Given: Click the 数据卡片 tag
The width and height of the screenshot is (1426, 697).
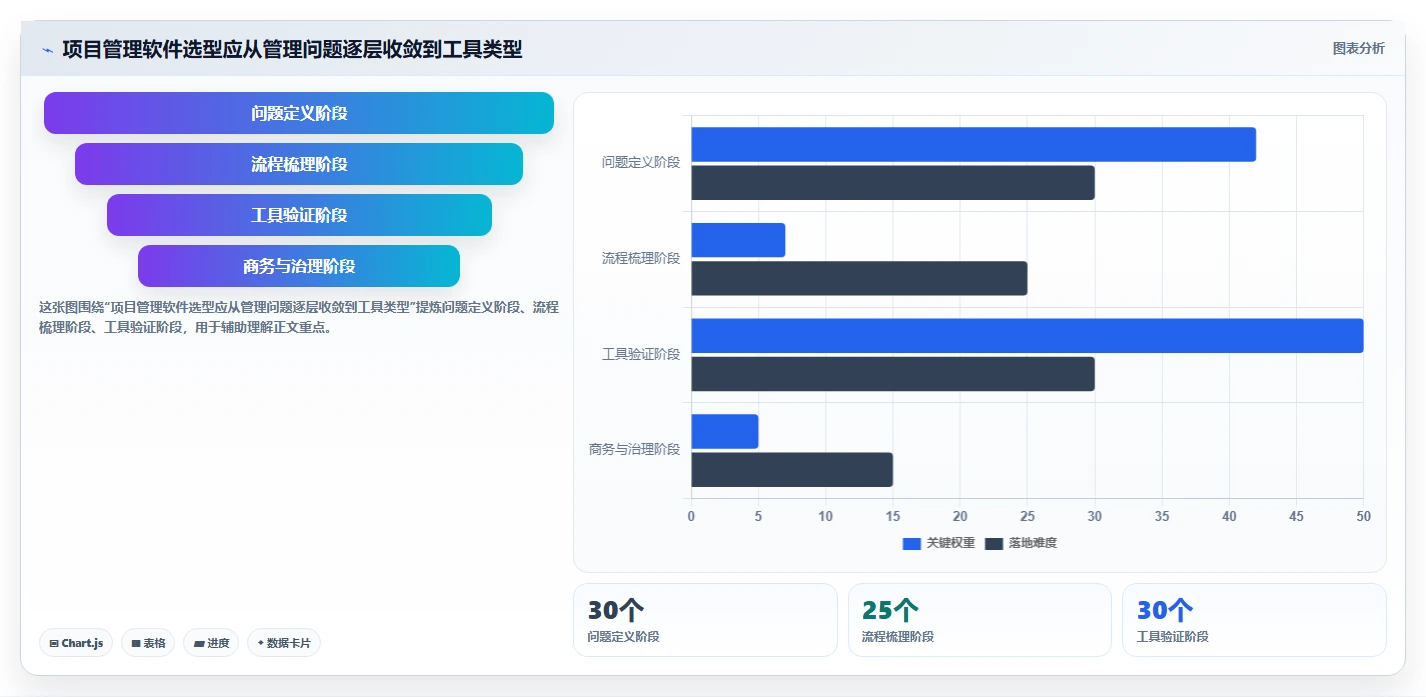Looking at the screenshot, I should pos(284,643).
